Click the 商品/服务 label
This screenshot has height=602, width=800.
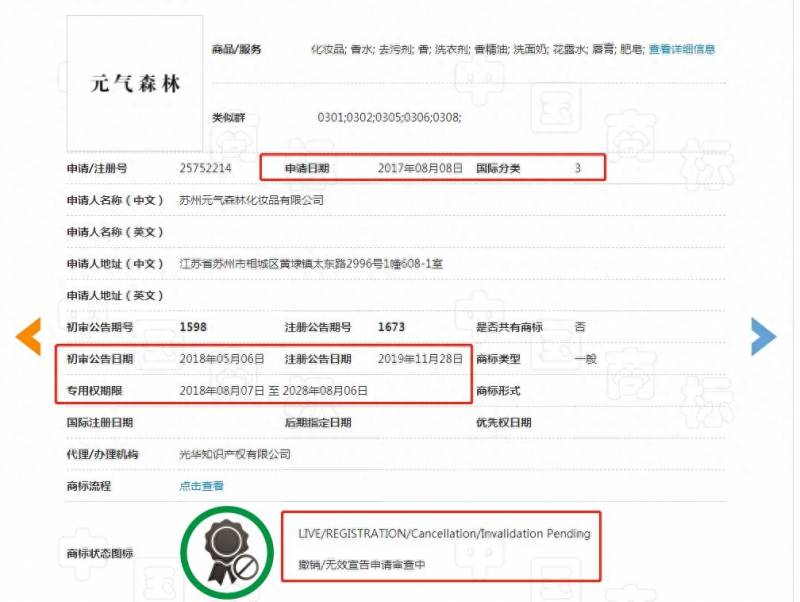(x=237, y=49)
